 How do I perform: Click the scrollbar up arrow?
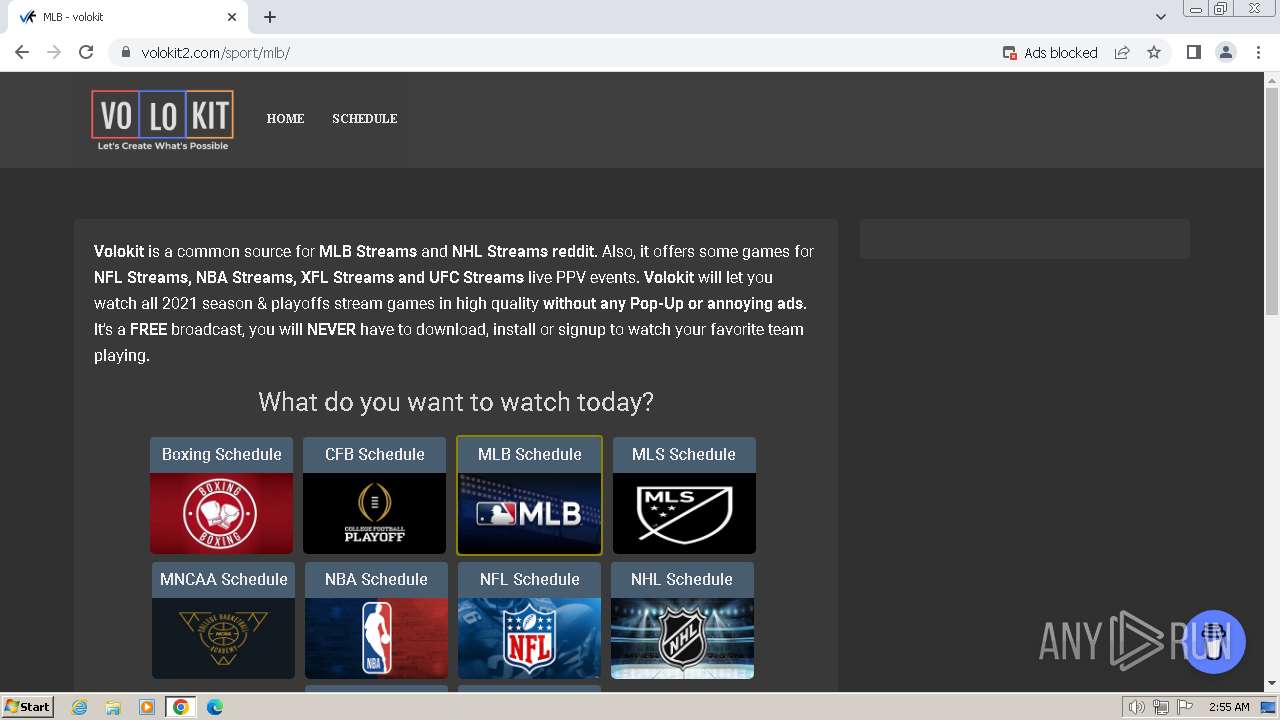coord(1272,80)
